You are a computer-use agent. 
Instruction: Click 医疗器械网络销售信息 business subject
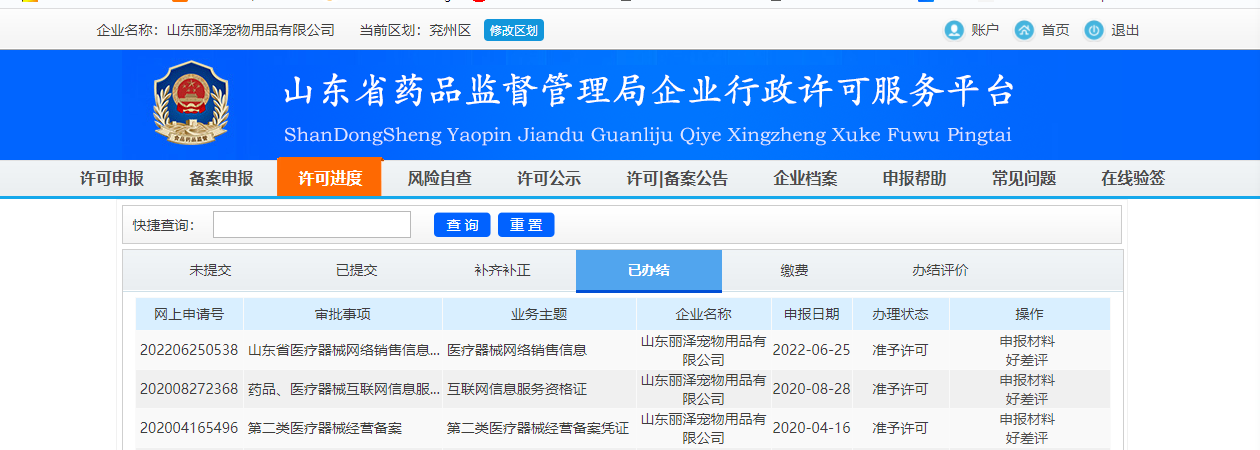tap(517, 350)
